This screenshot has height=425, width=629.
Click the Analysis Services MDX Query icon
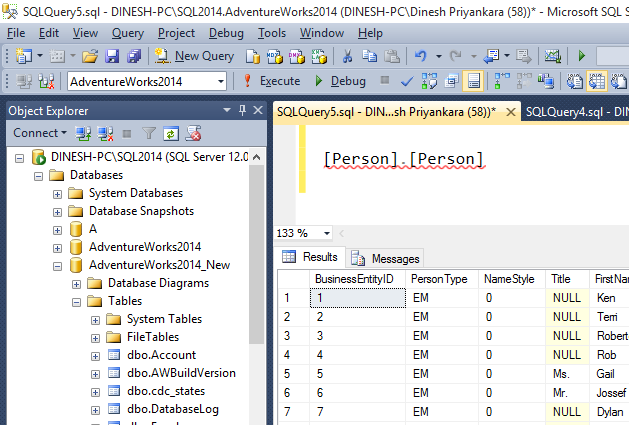[275, 56]
